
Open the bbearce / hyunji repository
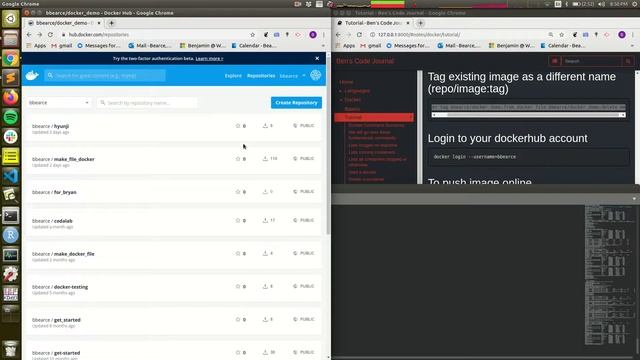click(x=50, y=127)
